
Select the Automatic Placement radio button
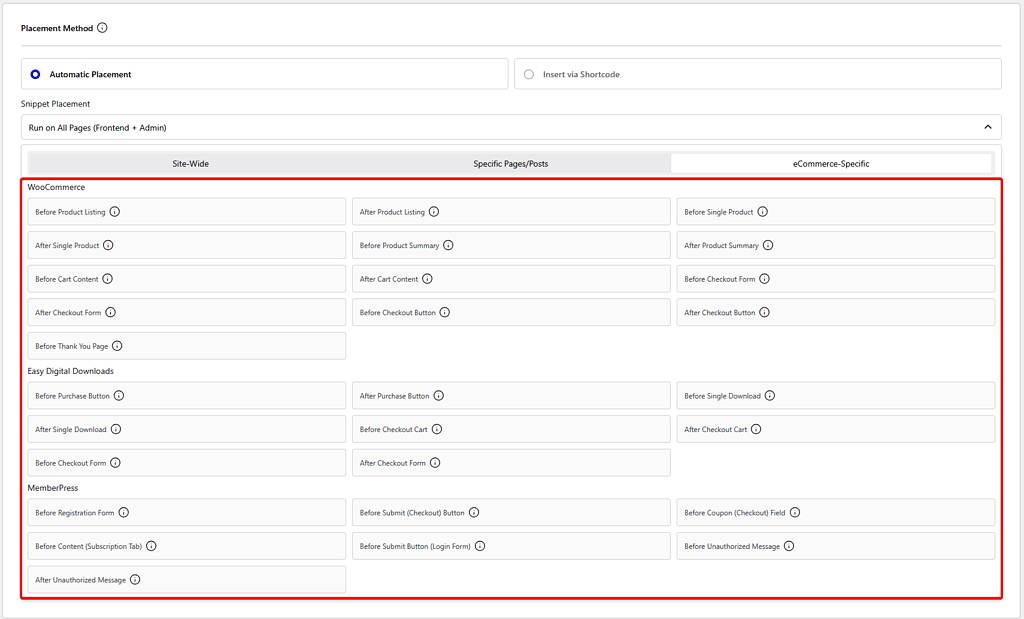pos(35,73)
